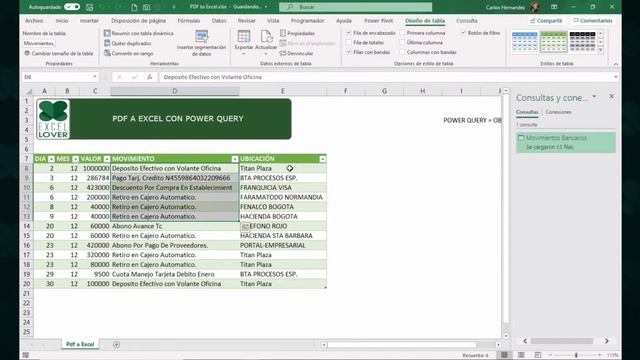640x360 pixels.
Task: Select the Pdf a Excel sheet tab
Action: (x=80, y=344)
